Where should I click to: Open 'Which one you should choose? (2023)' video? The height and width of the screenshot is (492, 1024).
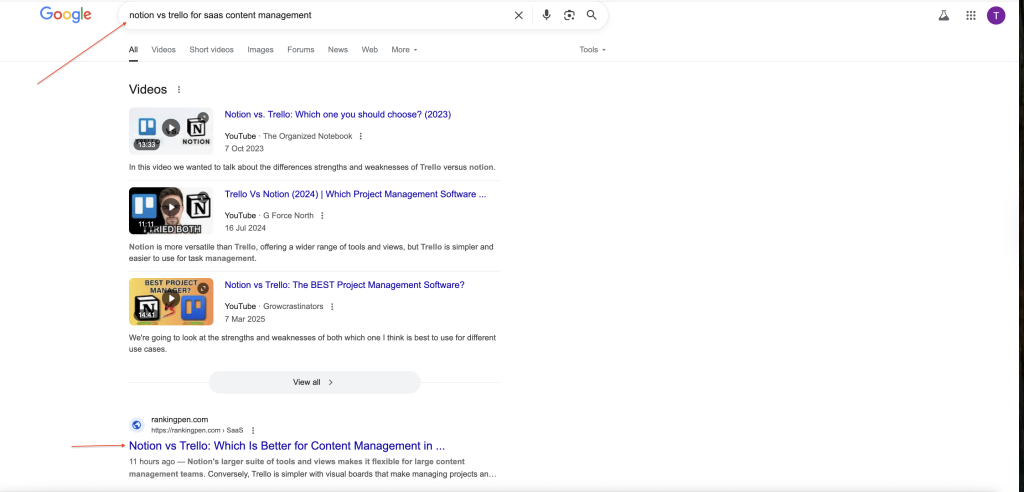[338, 114]
